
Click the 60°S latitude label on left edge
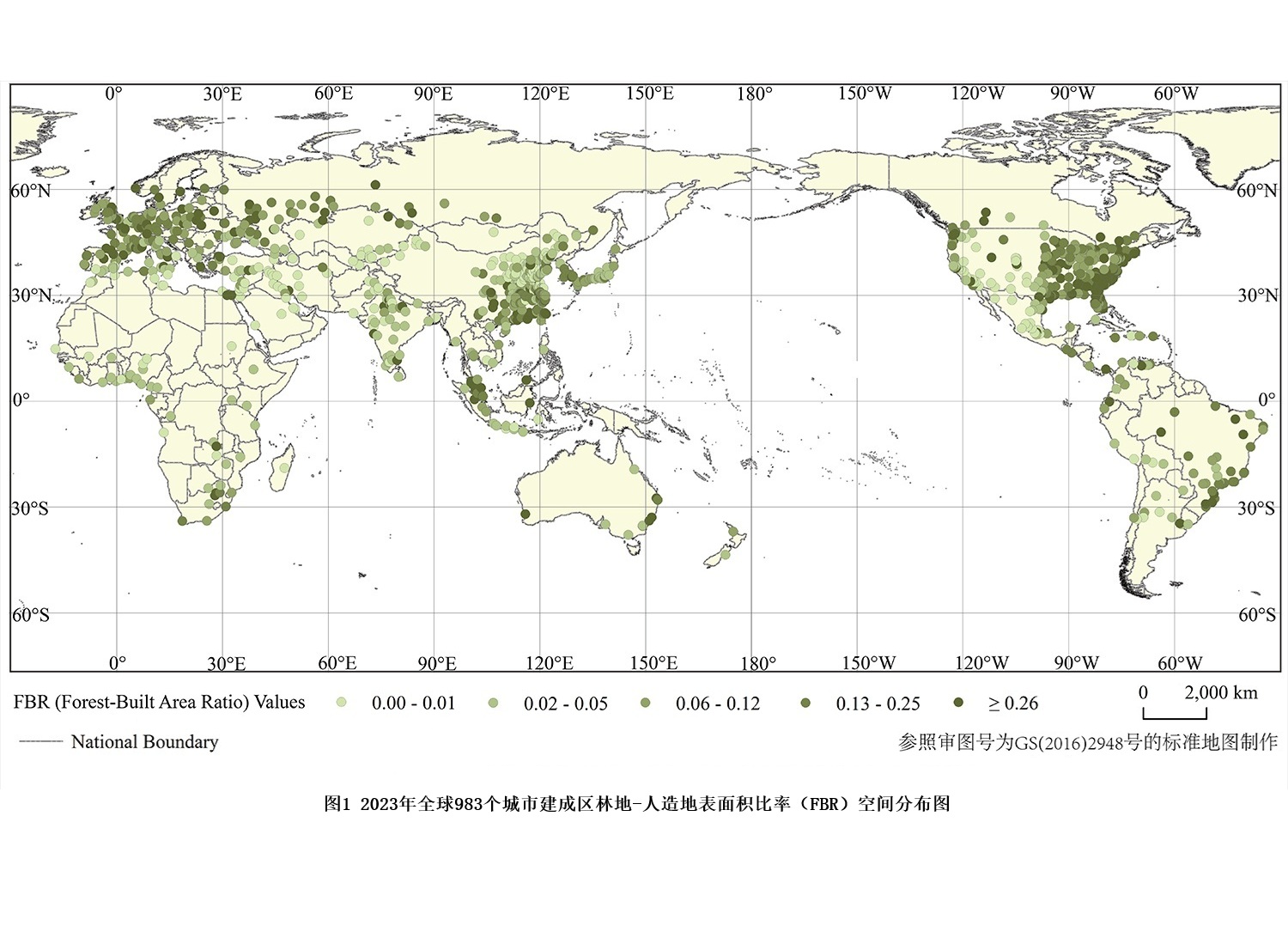31,614
